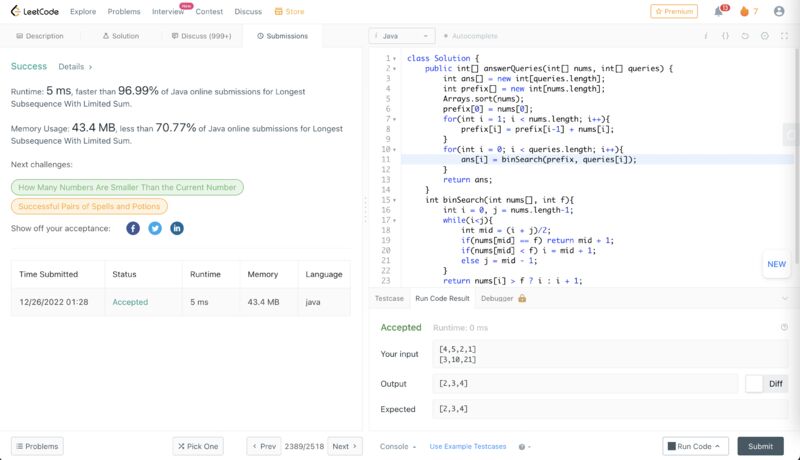Click the curly braces format icon
Viewport: 800px width, 460px height.
725,36
